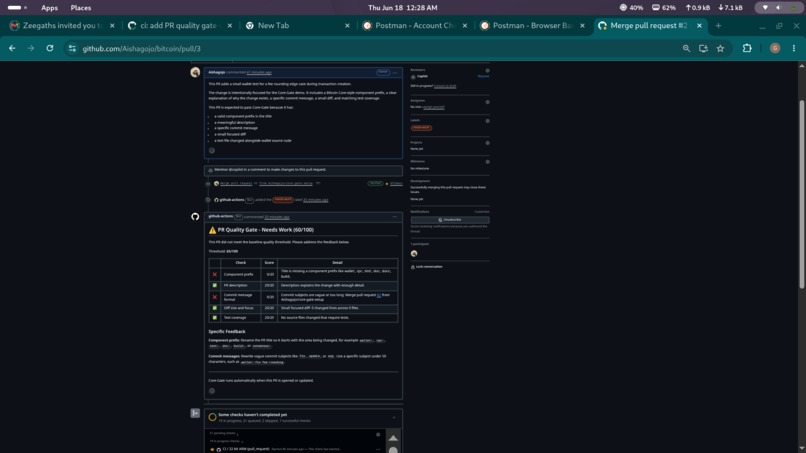Click the 'Component prefix' table cell
The image size is (806, 453).
pyautogui.click(x=241, y=274)
